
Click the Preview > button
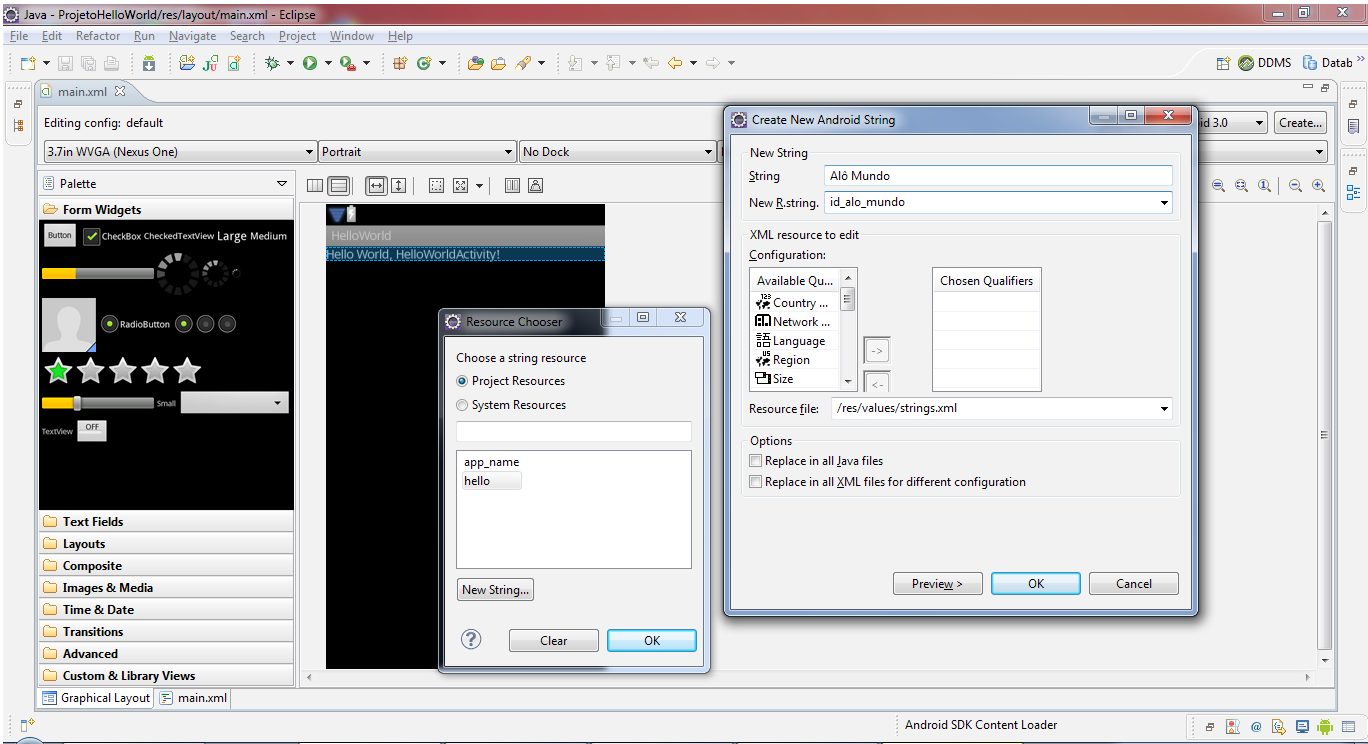click(x=937, y=584)
